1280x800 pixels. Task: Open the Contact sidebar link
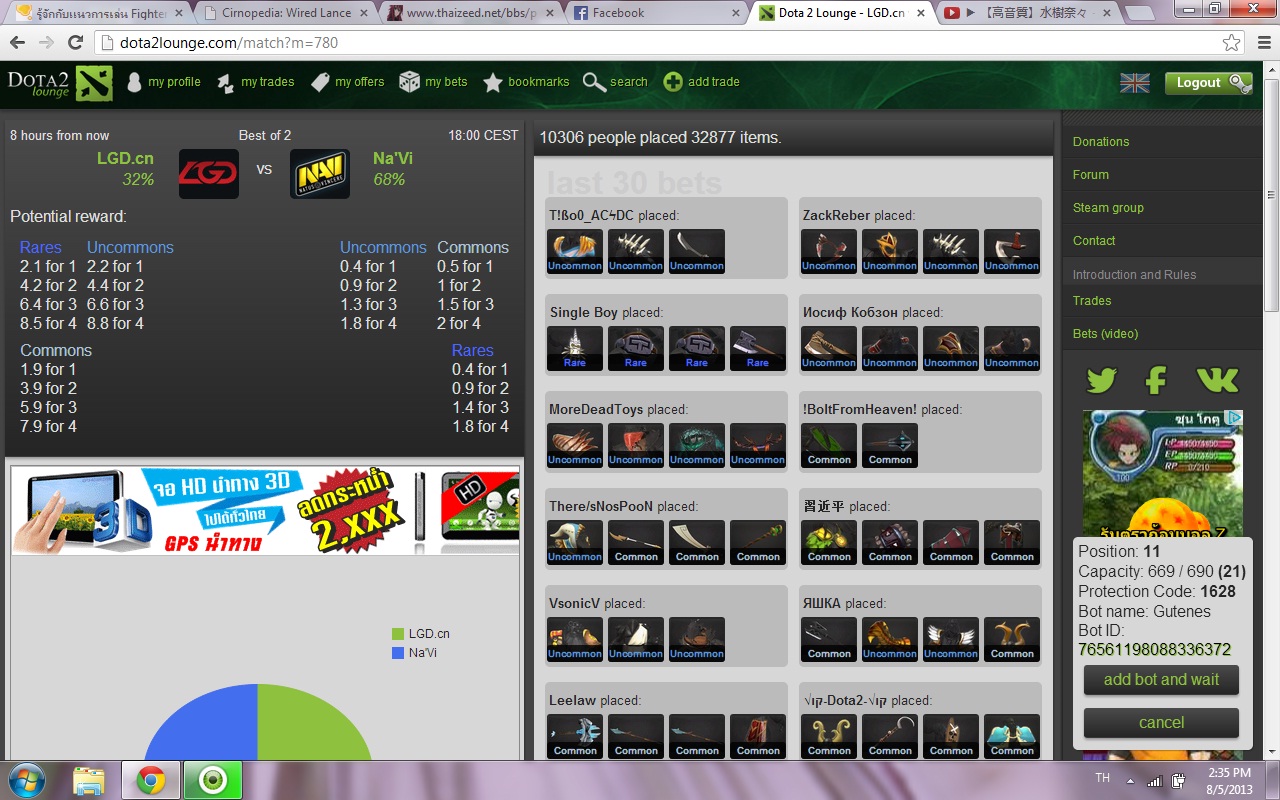pyautogui.click(x=1094, y=241)
